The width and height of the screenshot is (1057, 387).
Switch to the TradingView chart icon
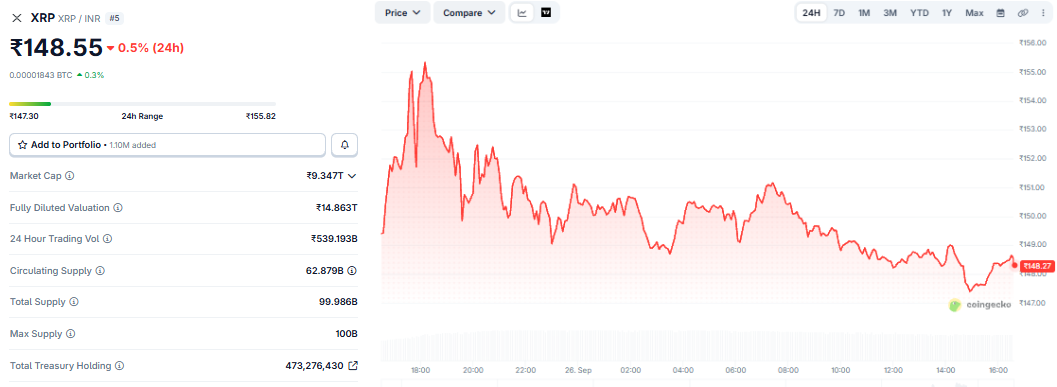pyautogui.click(x=546, y=13)
